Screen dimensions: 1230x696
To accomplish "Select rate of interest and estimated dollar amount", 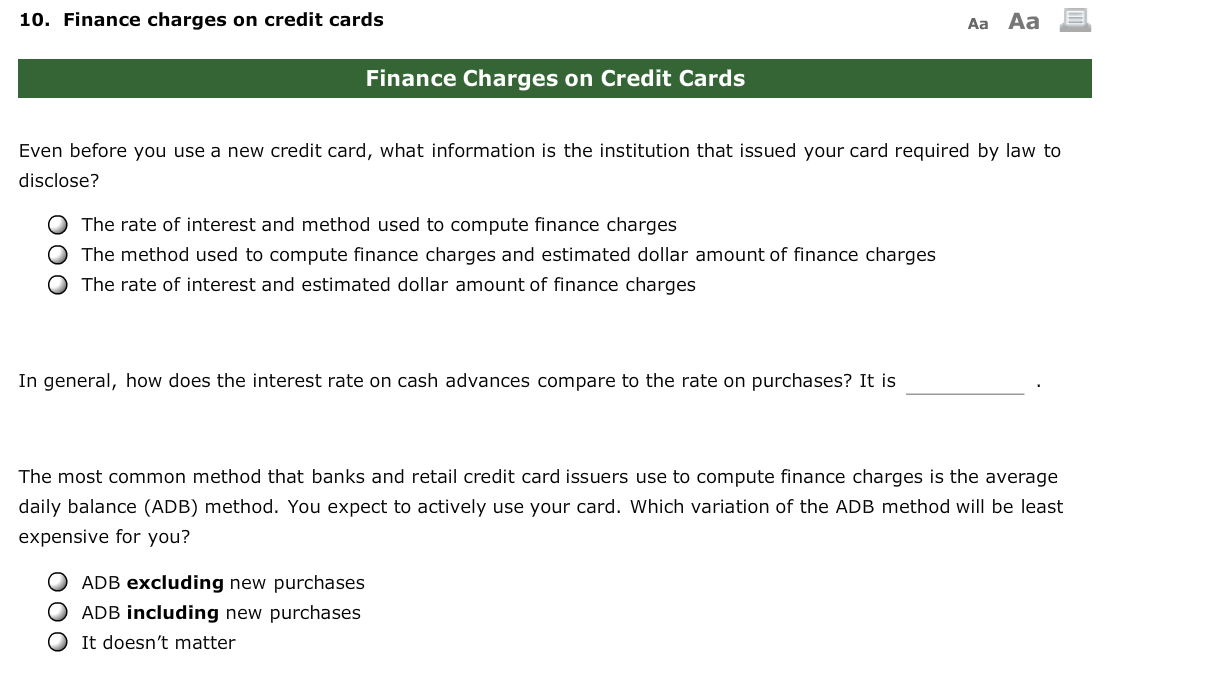I will [58, 284].
